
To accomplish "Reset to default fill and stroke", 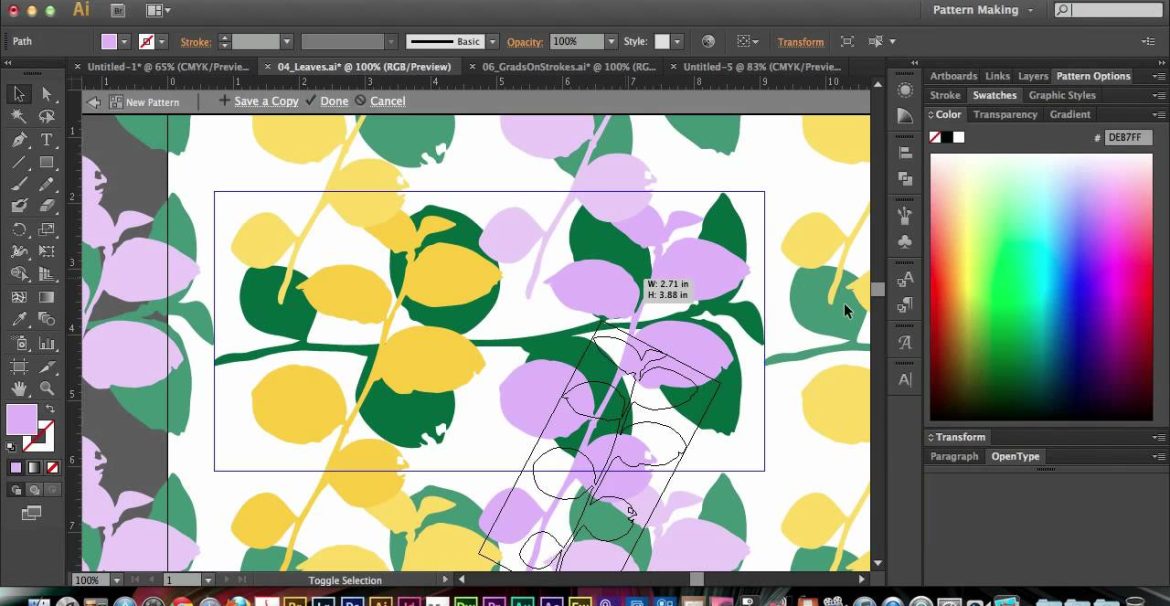I will [x=11, y=447].
